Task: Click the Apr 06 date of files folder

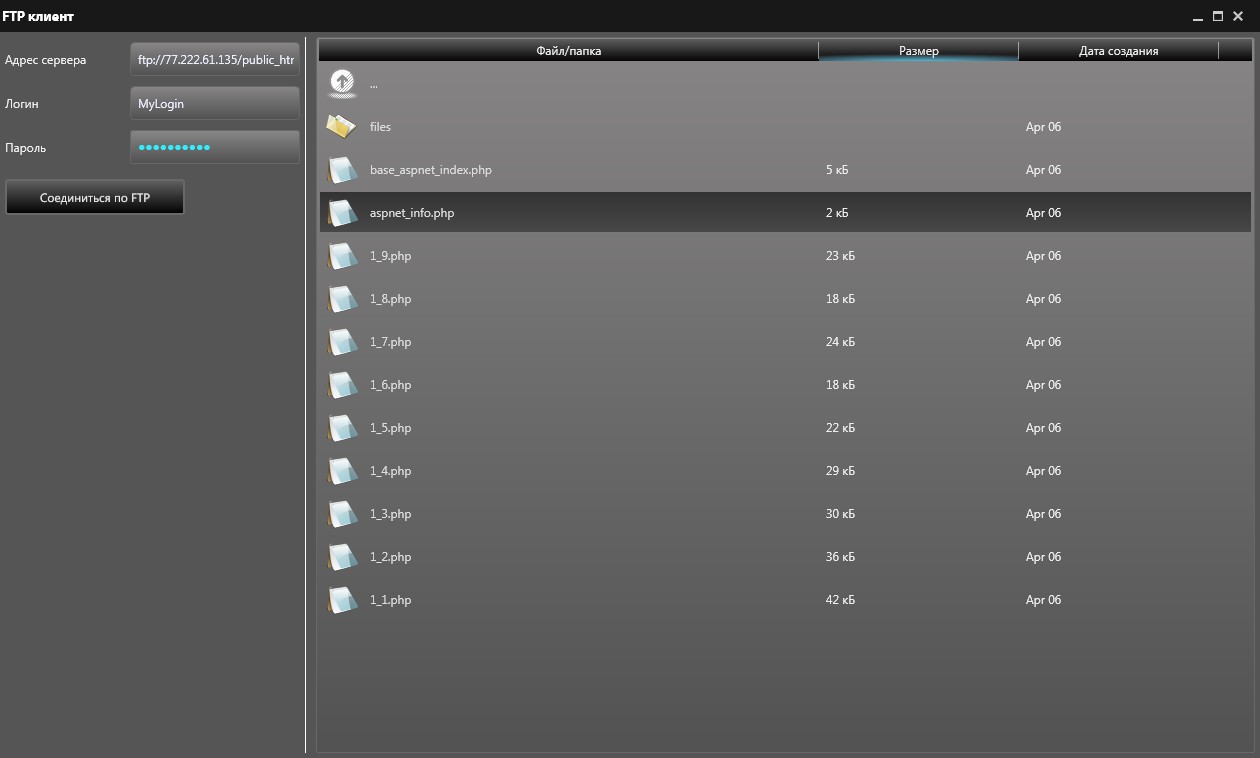Action: coord(1043,127)
